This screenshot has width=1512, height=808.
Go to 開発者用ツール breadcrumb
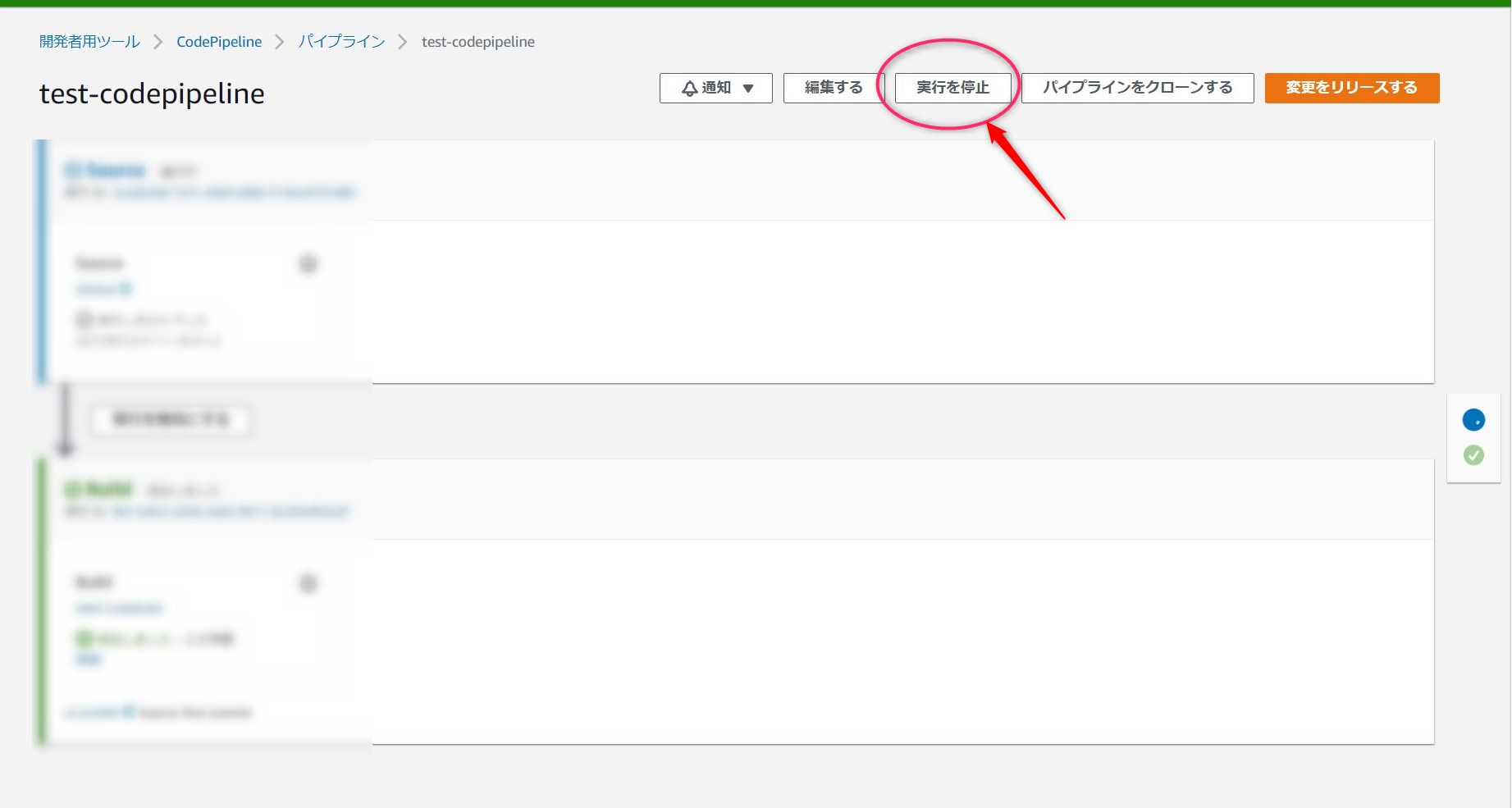coord(89,42)
